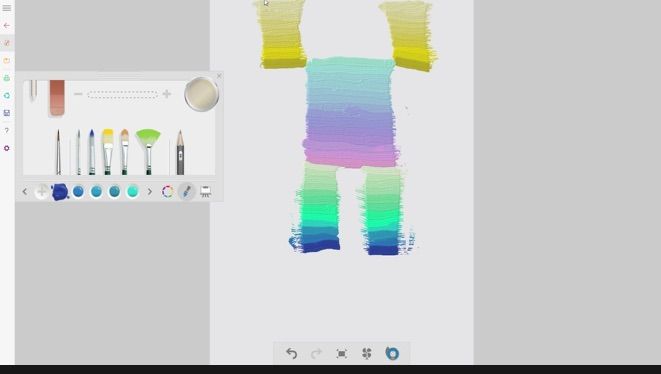This screenshot has width=661, height=374.
Task: Open settings gear in left sidebar
Action: coord(7,148)
